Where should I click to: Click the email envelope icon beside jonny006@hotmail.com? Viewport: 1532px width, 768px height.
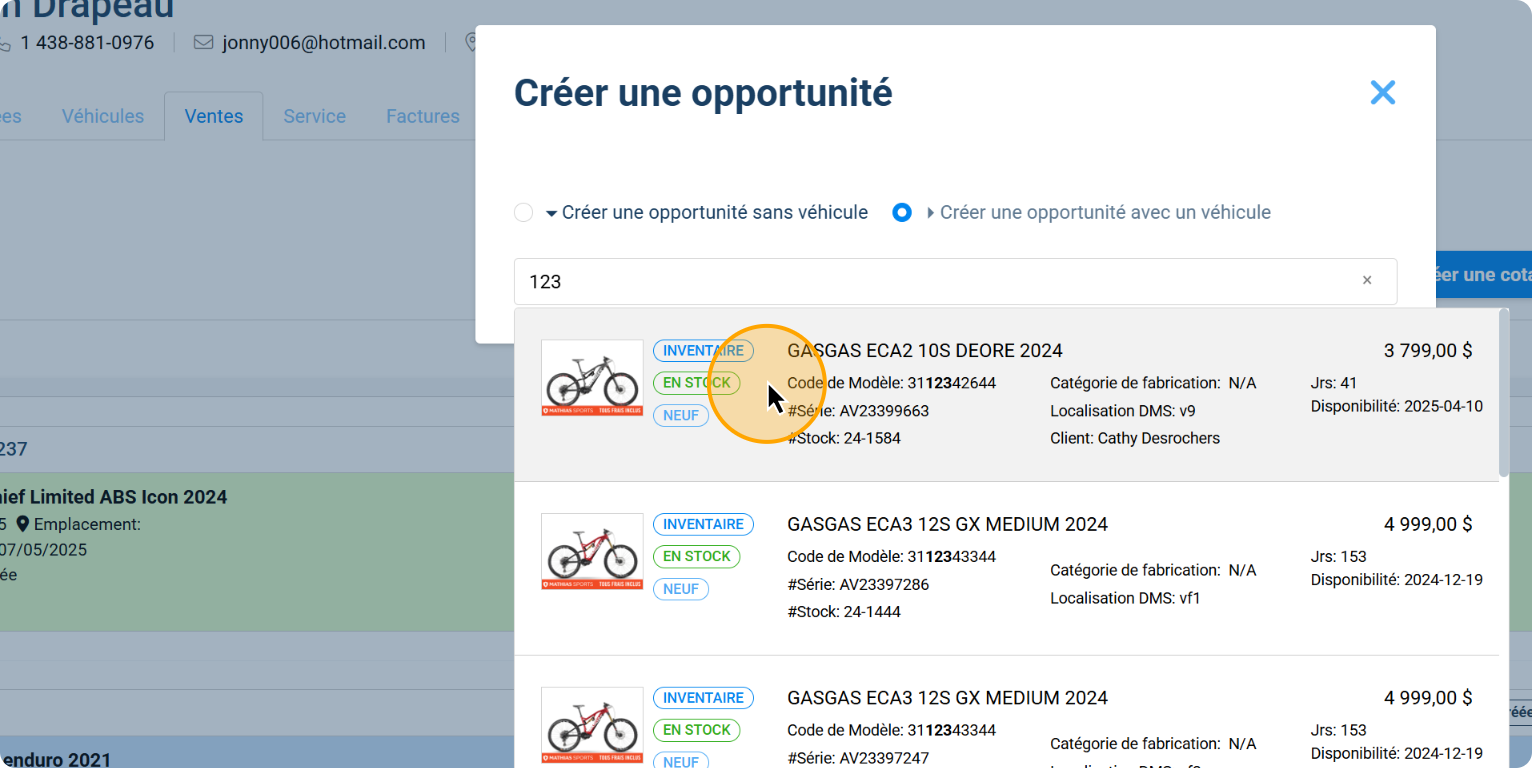(204, 43)
